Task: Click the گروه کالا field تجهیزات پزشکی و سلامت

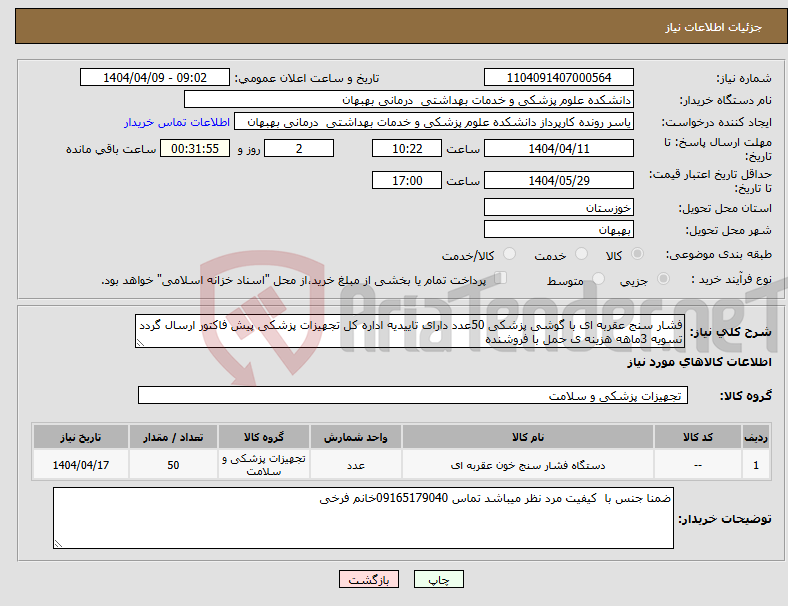Action: [413, 395]
